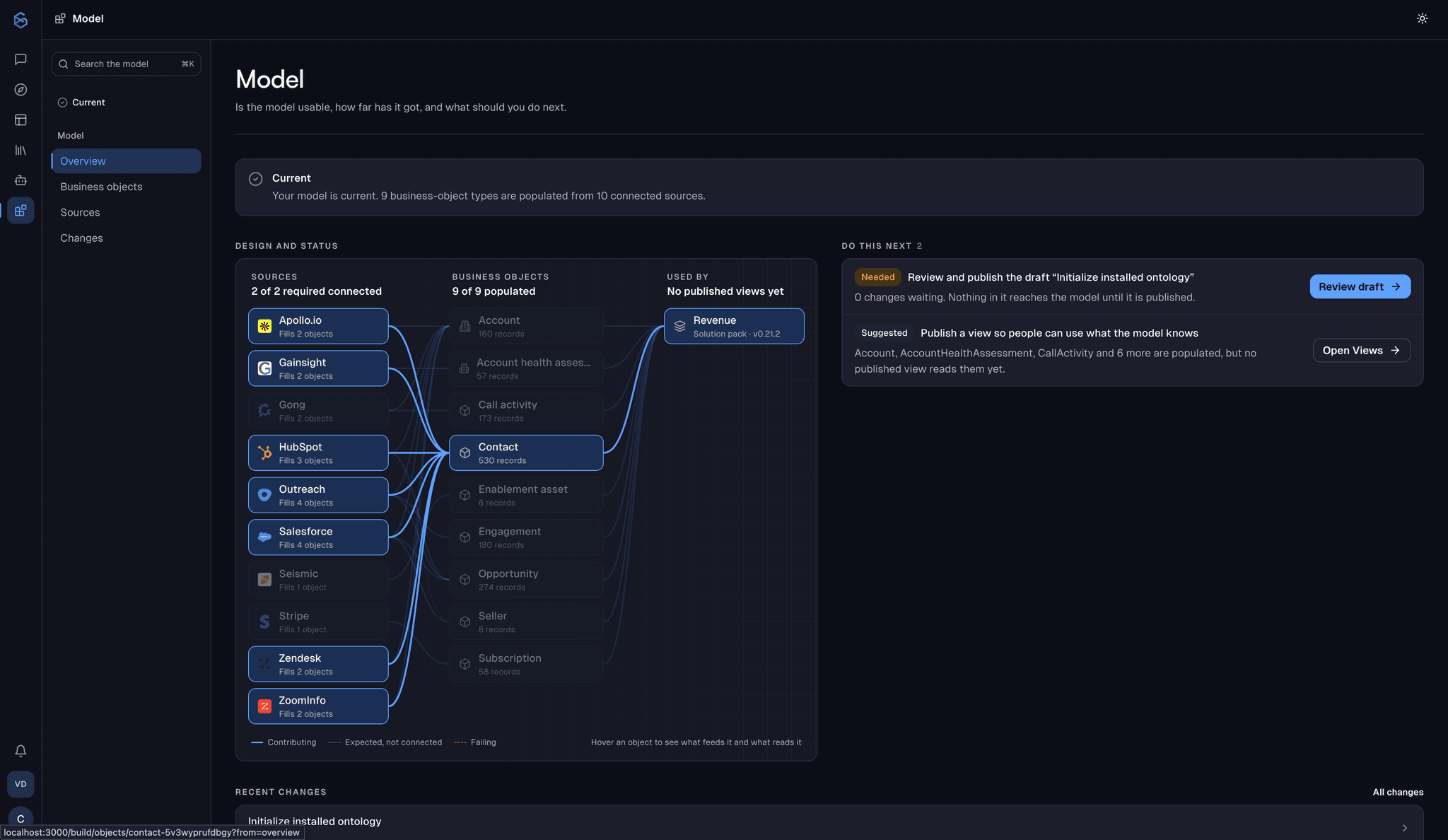Viewport: 1448px width, 840px height.
Task: Click the Contact object cube icon
Action: click(x=465, y=453)
